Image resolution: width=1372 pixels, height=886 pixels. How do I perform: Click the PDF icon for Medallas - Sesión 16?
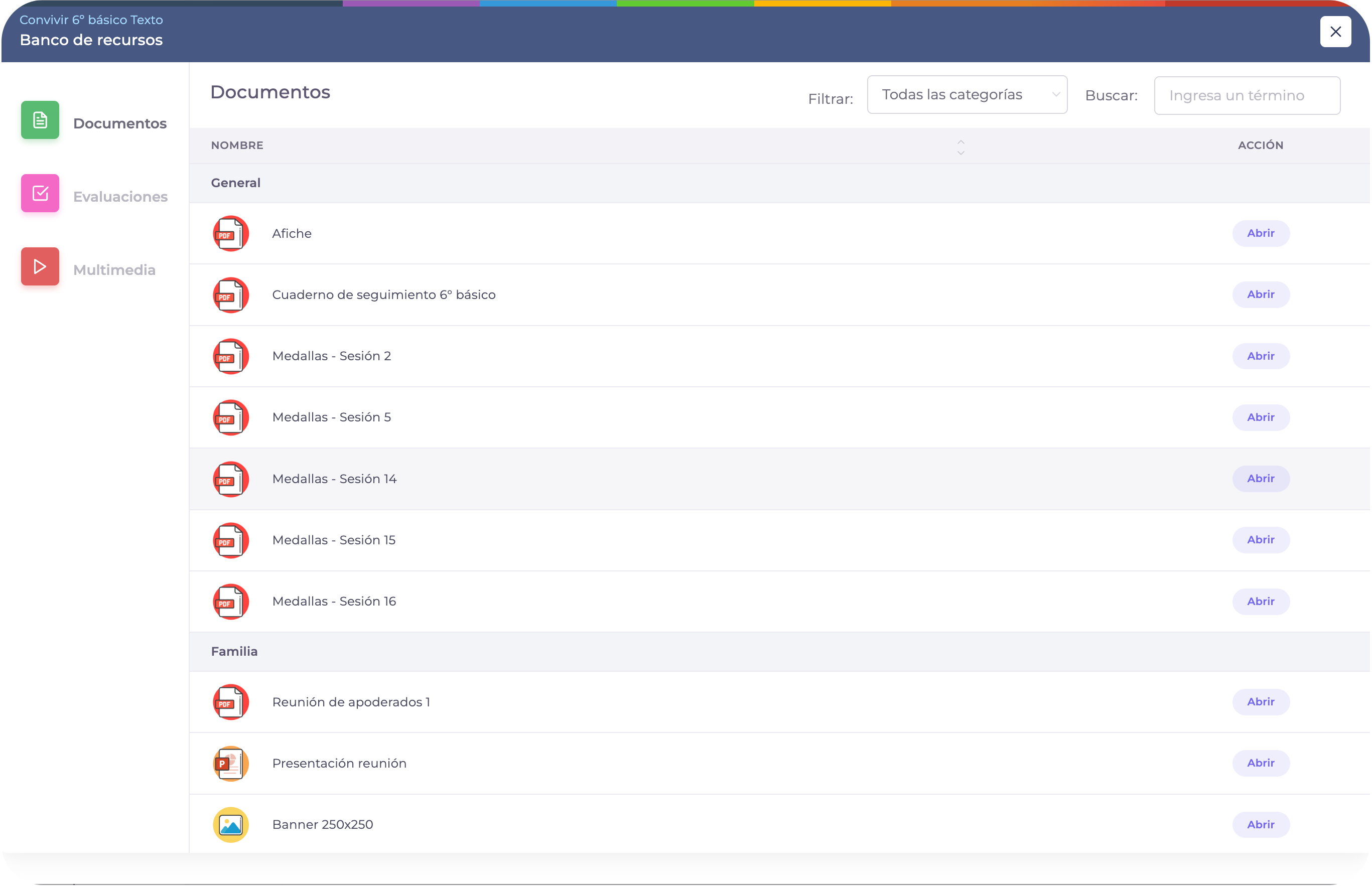pyautogui.click(x=231, y=602)
